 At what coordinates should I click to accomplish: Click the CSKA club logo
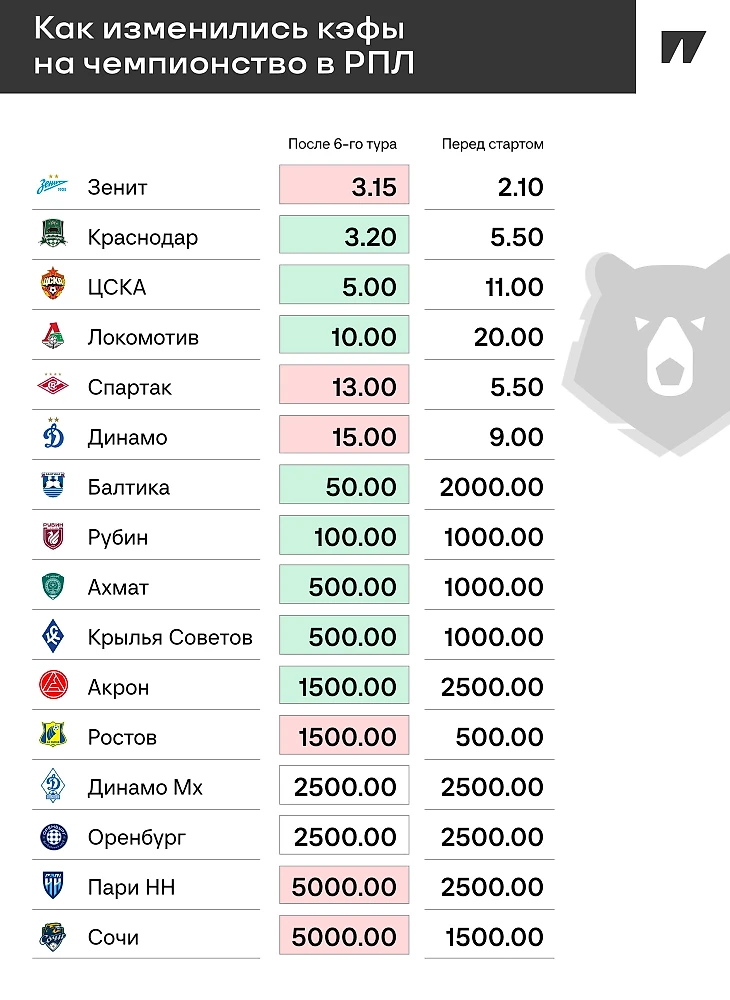point(53,286)
